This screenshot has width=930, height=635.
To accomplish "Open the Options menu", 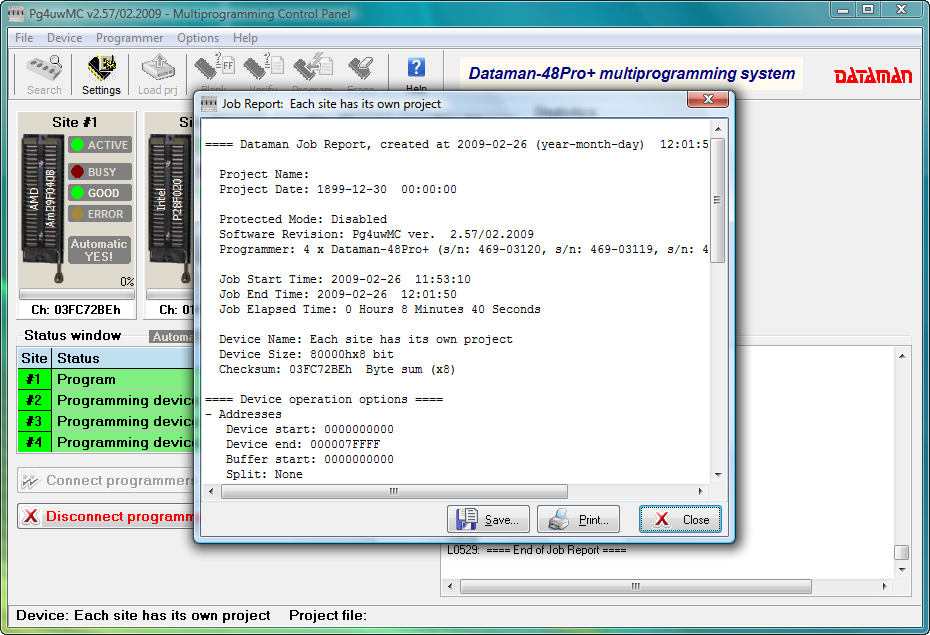I will (197, 37).
